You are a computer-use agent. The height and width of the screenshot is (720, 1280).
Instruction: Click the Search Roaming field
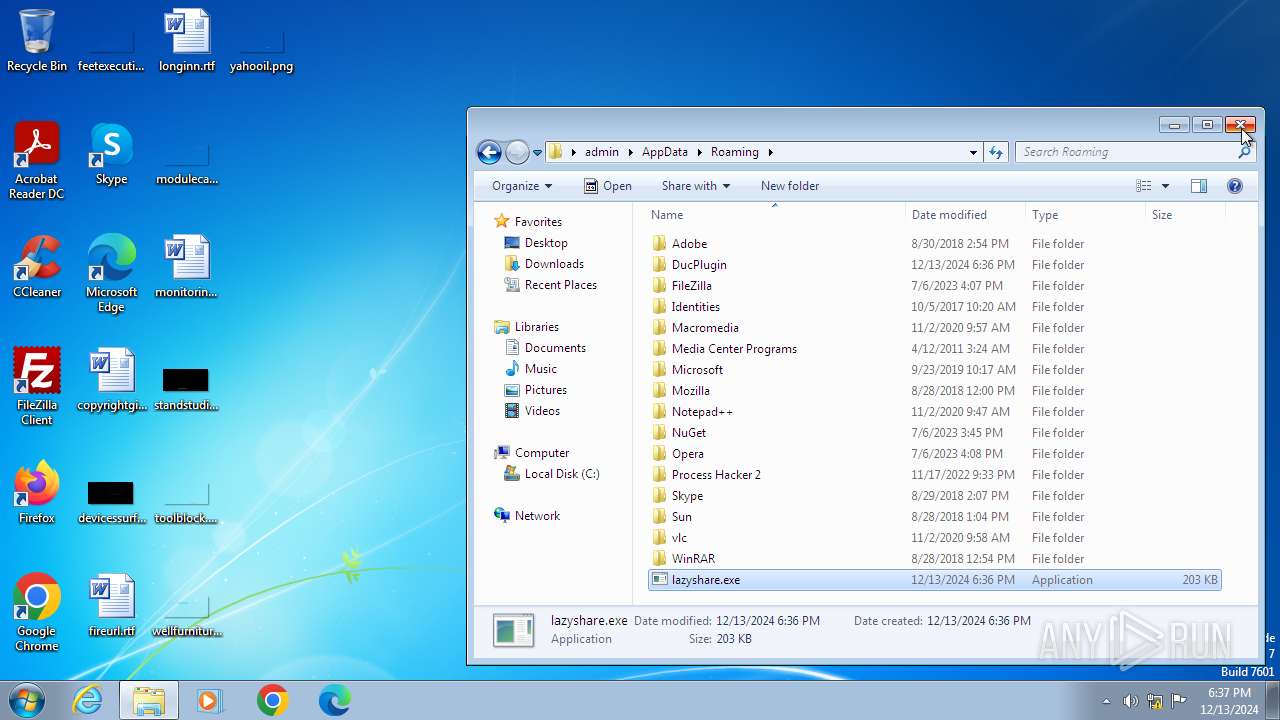pyautogui.click(x=1126, y=152)
